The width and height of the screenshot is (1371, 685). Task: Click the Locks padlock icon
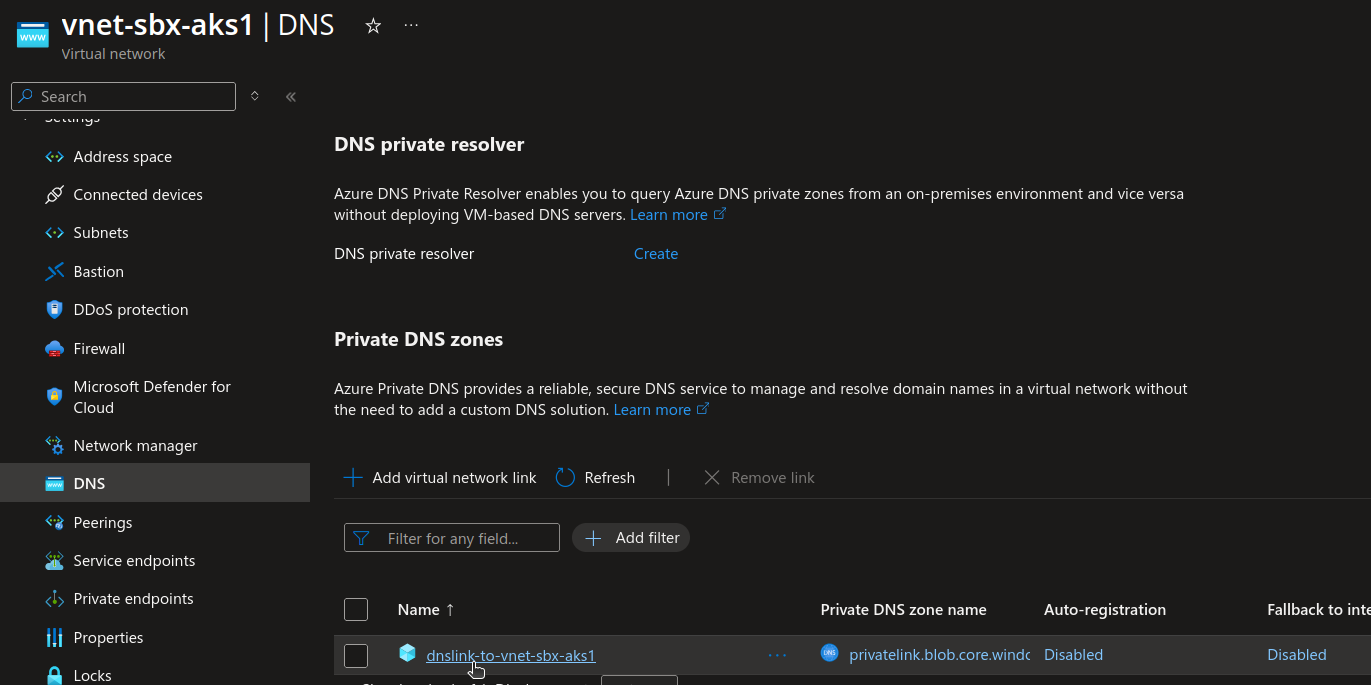click(55, 676)
